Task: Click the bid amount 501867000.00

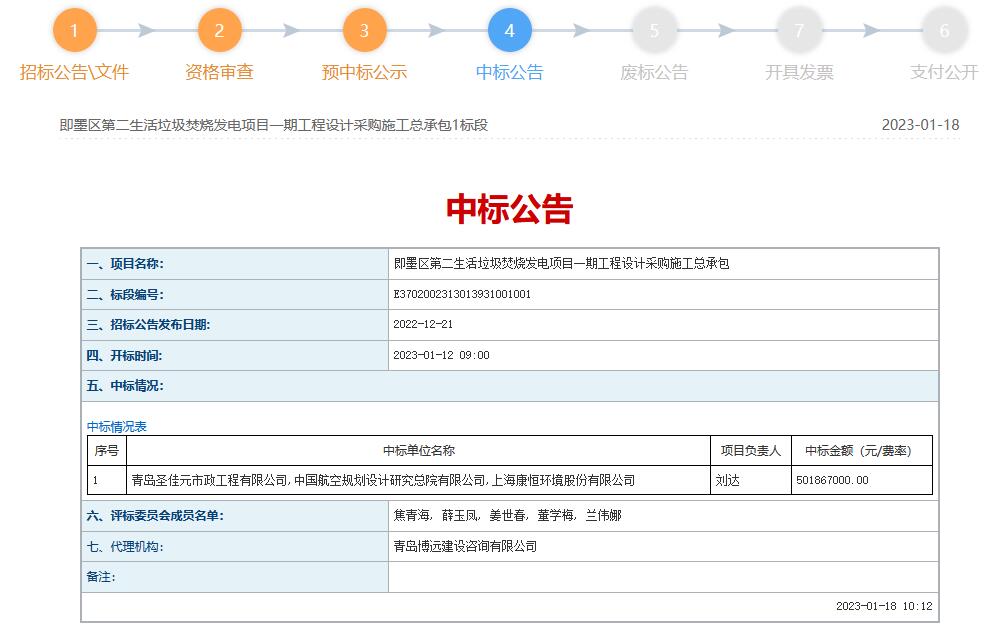Action: (832, 480)
